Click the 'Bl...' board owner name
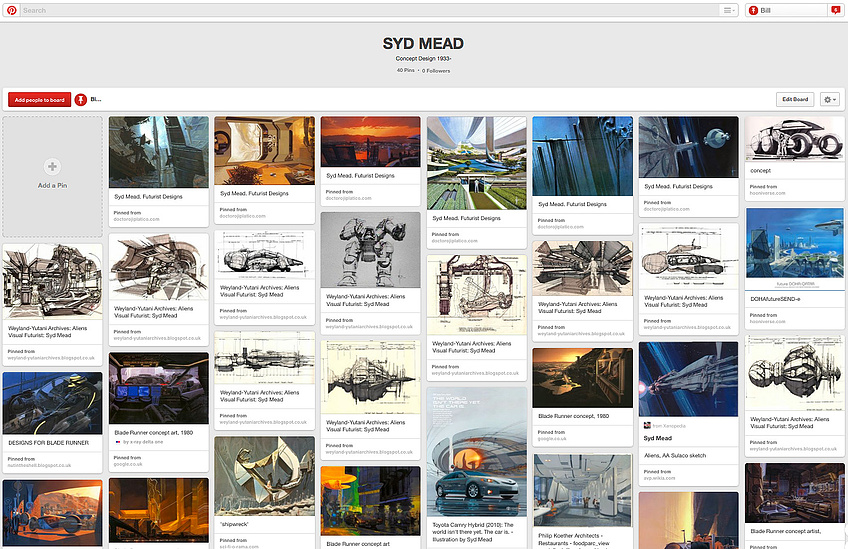The height and width of the screenshot is (549, 848). pyautogui.click(x=96, y=100)
